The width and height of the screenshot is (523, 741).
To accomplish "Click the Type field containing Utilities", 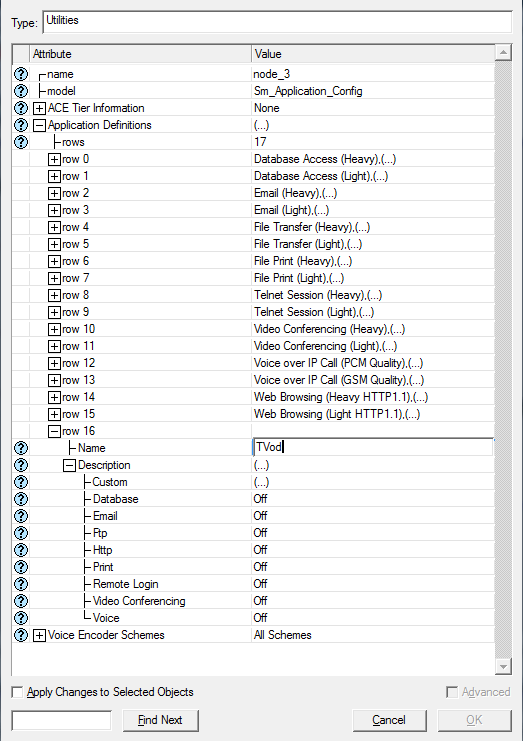I will point(277,22).
